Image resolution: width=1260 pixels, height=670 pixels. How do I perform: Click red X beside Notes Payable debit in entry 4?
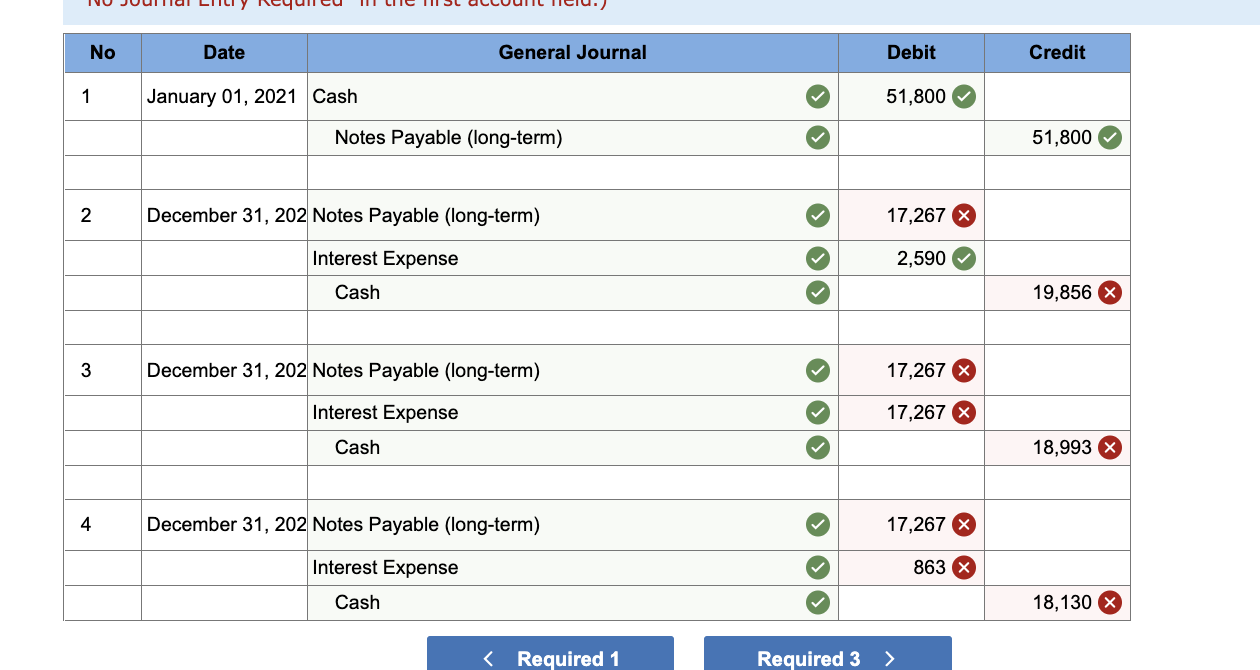[x=963, y=525]
